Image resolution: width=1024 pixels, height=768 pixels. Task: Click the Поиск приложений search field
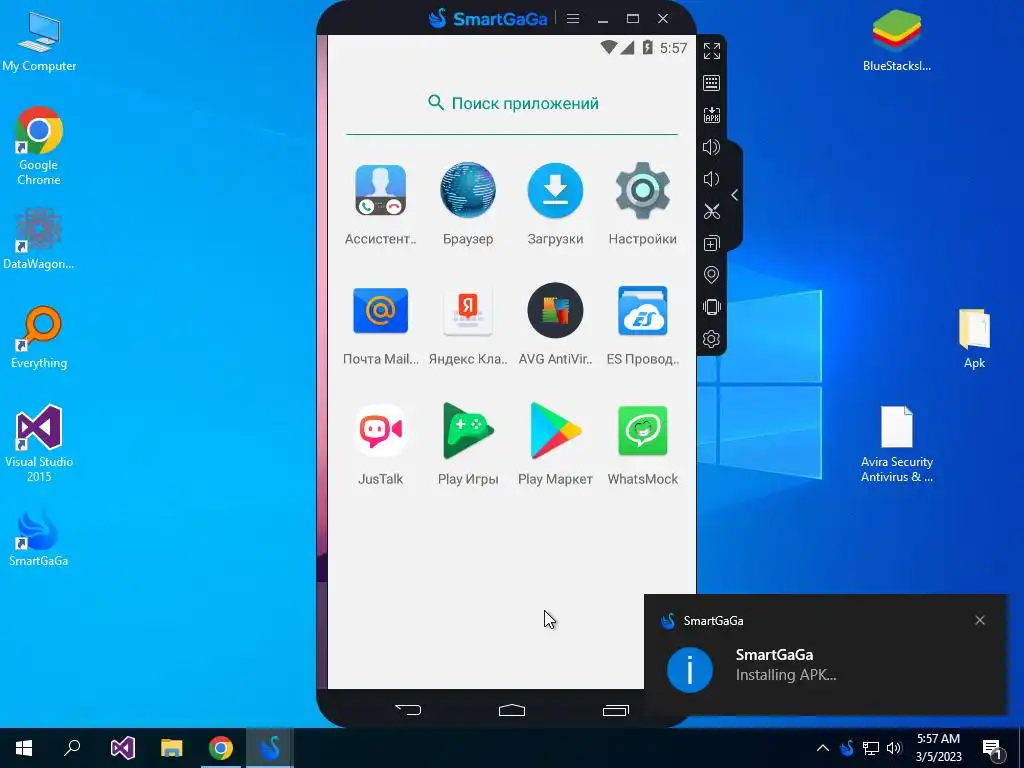click(x=512, y=103)
